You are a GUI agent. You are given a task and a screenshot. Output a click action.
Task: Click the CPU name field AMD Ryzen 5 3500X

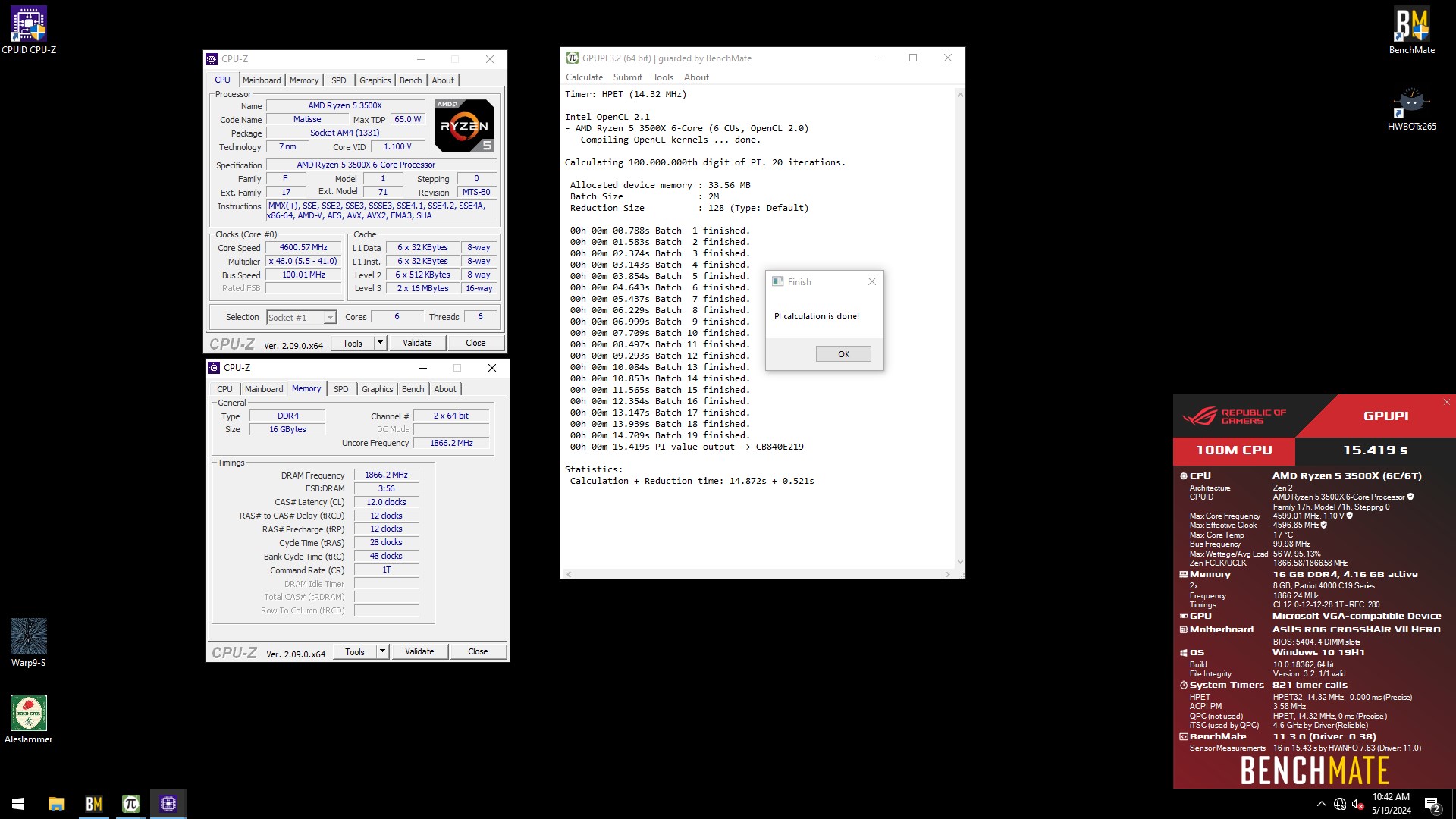pyautogui.click(x=345, y=106)
